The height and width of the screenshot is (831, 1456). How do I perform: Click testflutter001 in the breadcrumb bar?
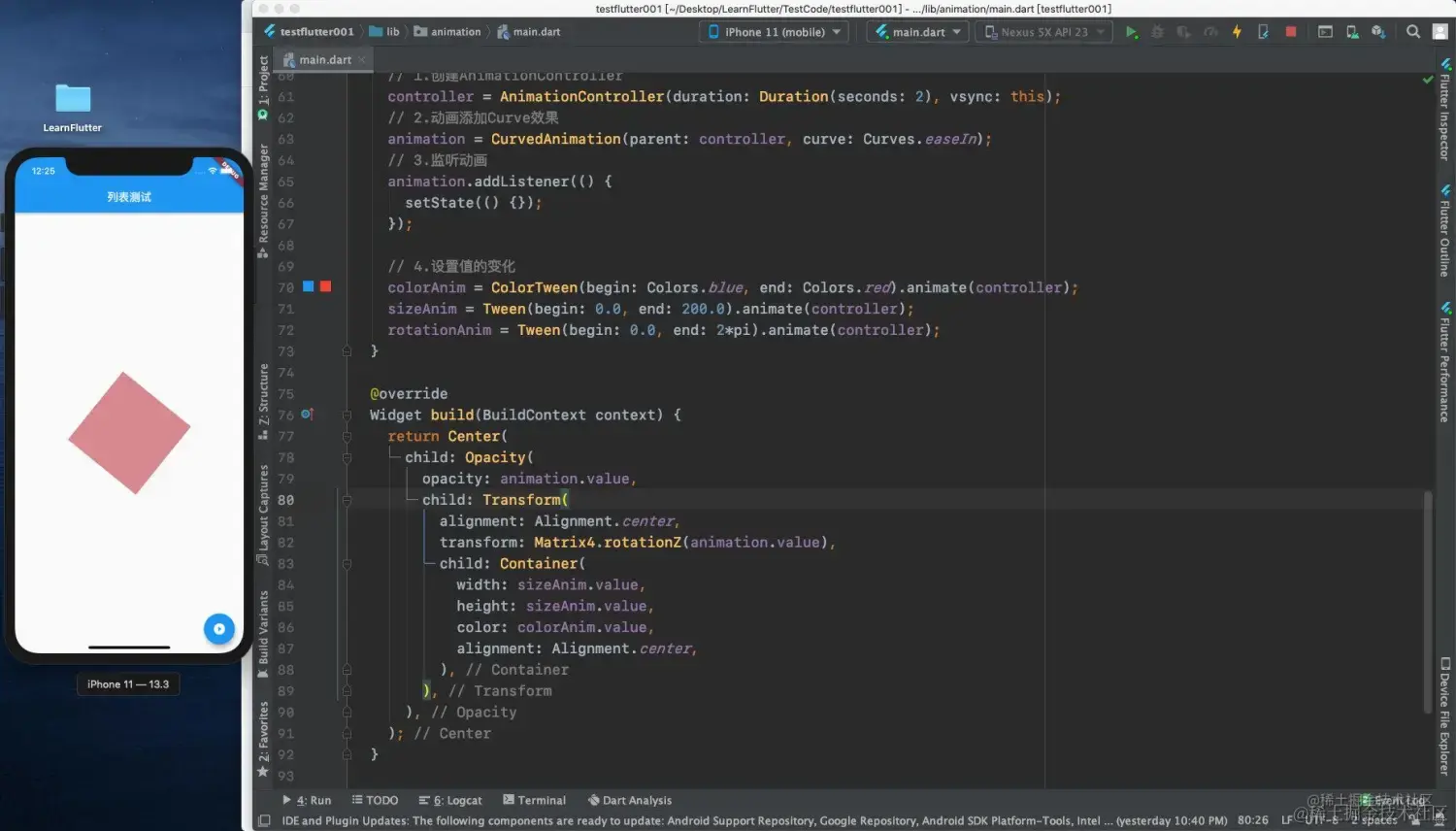[x=309, y=32]
